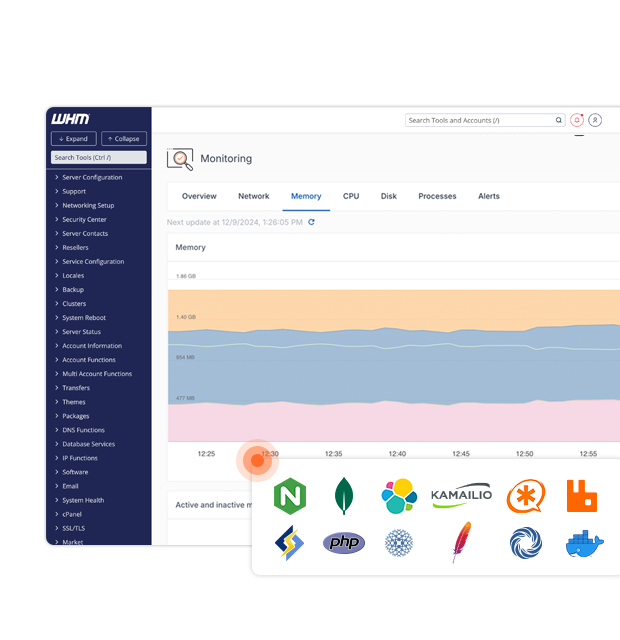Screen dimensions: 620x640
Task: Click the 12:40 label on chart axis
Action: [x=397, y=453]
